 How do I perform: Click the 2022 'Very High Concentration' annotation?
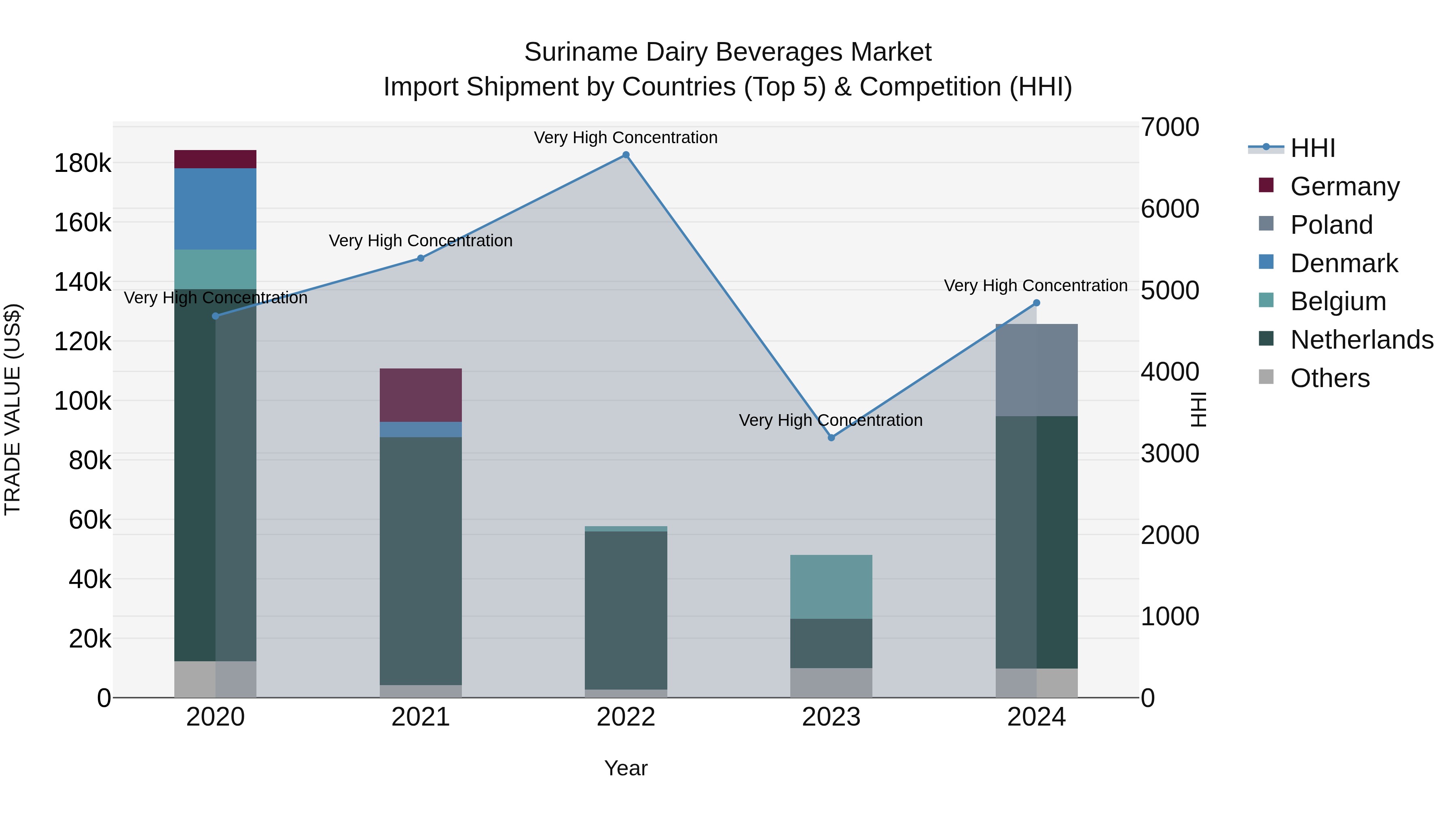click(x=626, y=138)
